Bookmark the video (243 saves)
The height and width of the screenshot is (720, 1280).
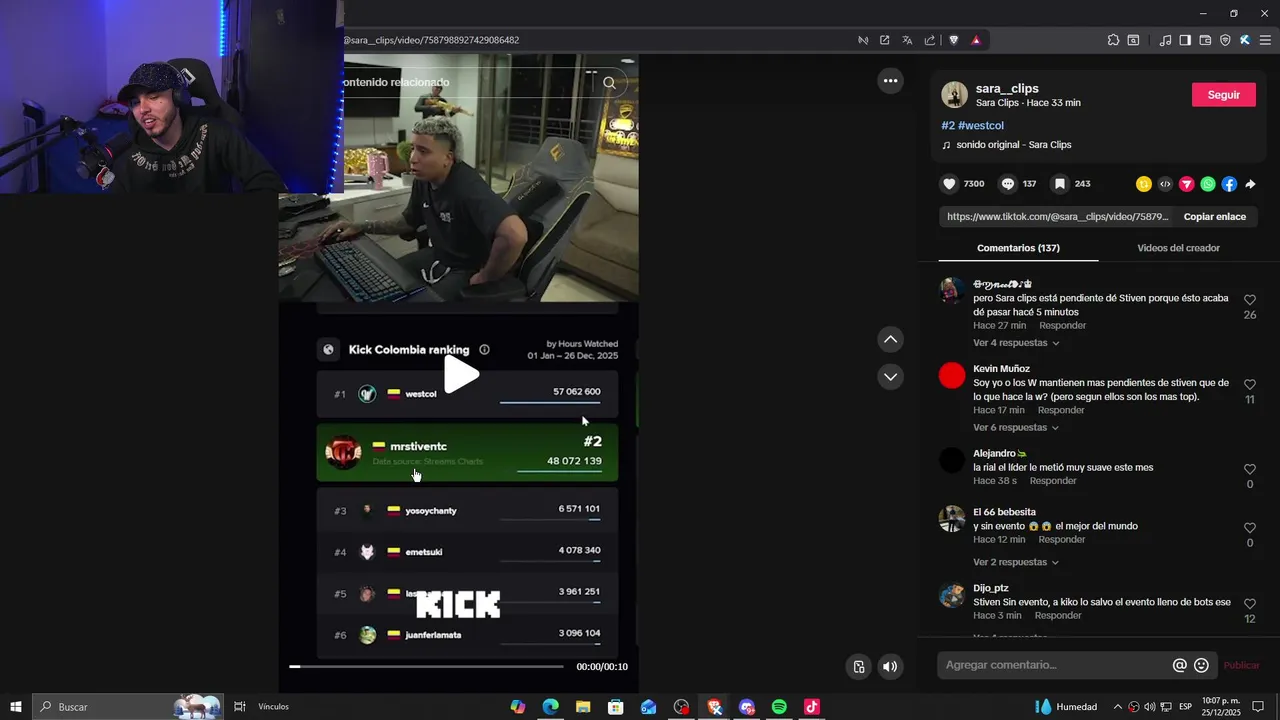pyautogui.click(x=1060, y=184)
